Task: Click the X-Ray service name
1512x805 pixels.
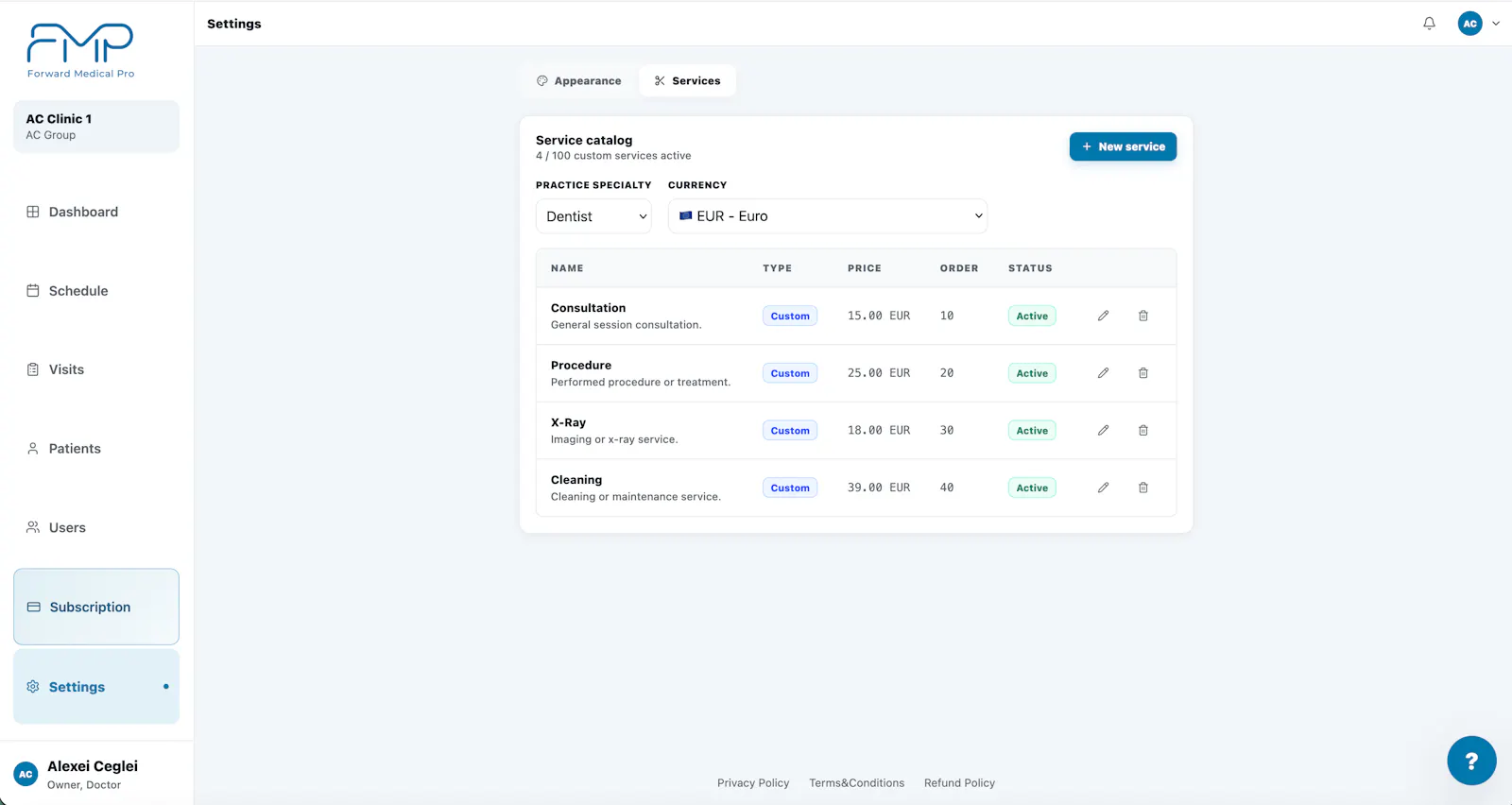Action: click(x=568, y=422)
